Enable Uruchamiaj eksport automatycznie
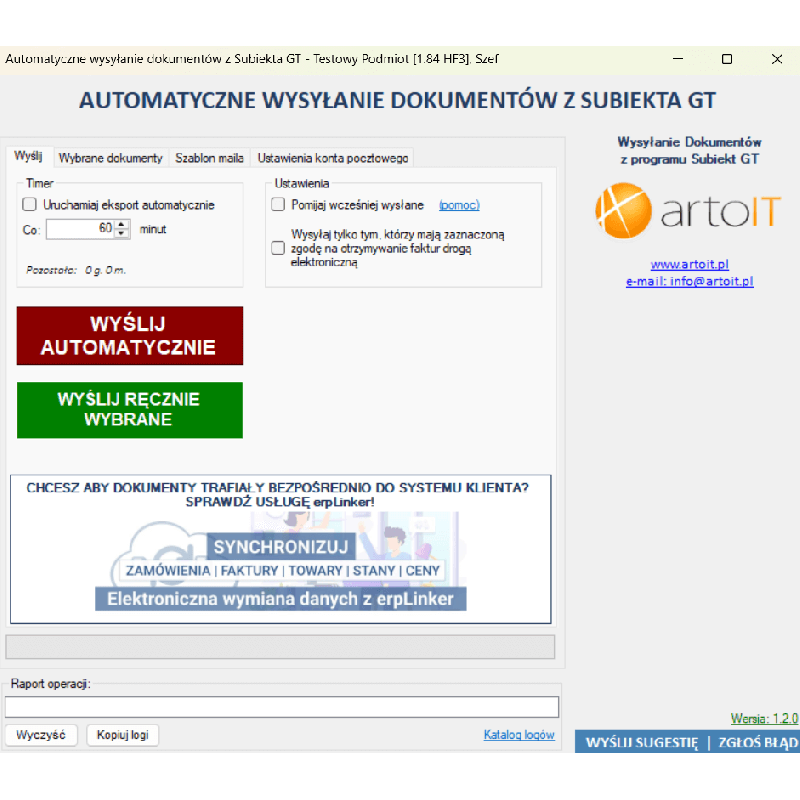 point(29,204)
